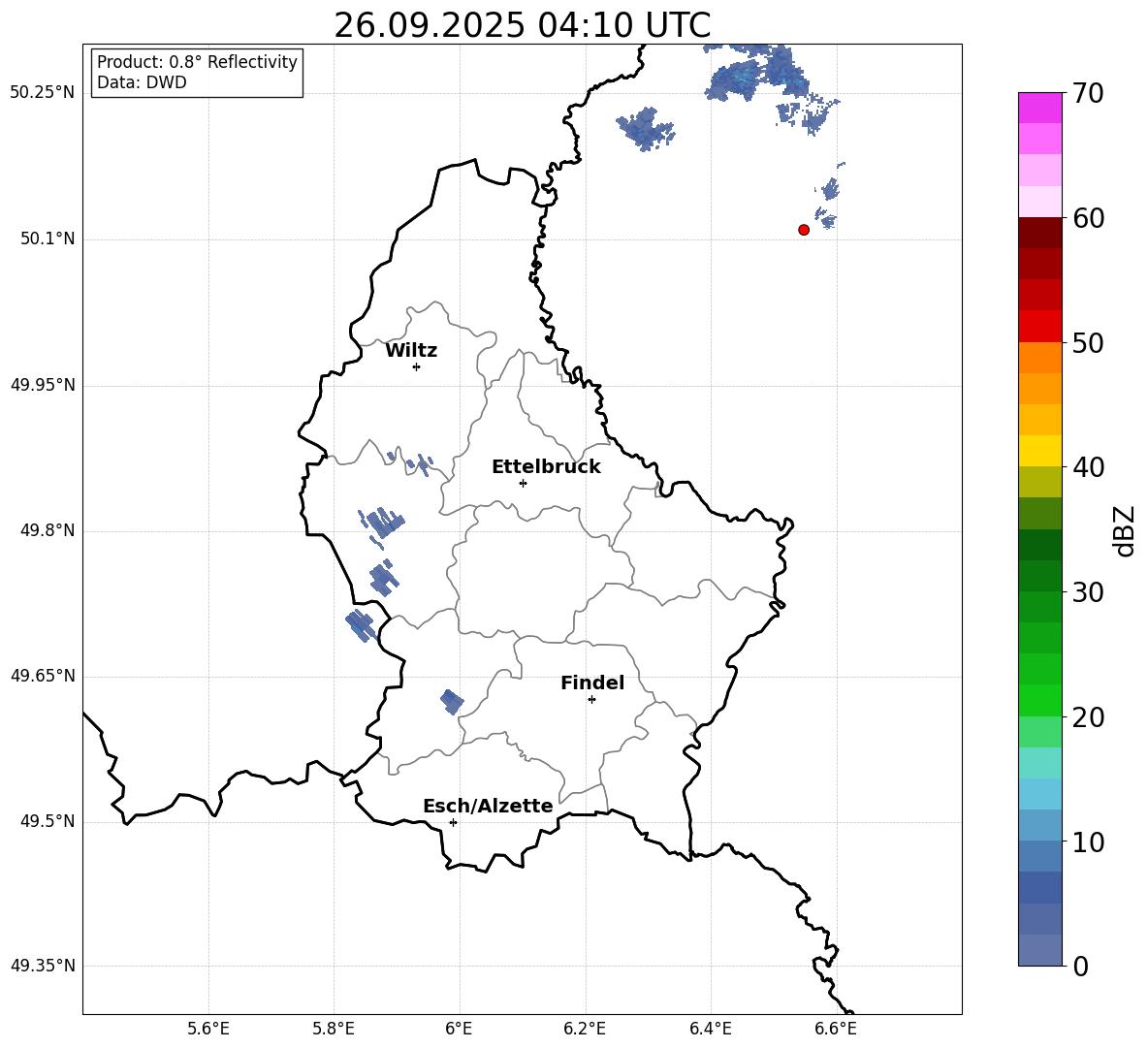This screenshot has height=1048, width=1148.
Task: Click the colorbar tick value 30
Action: [1087, 592]
